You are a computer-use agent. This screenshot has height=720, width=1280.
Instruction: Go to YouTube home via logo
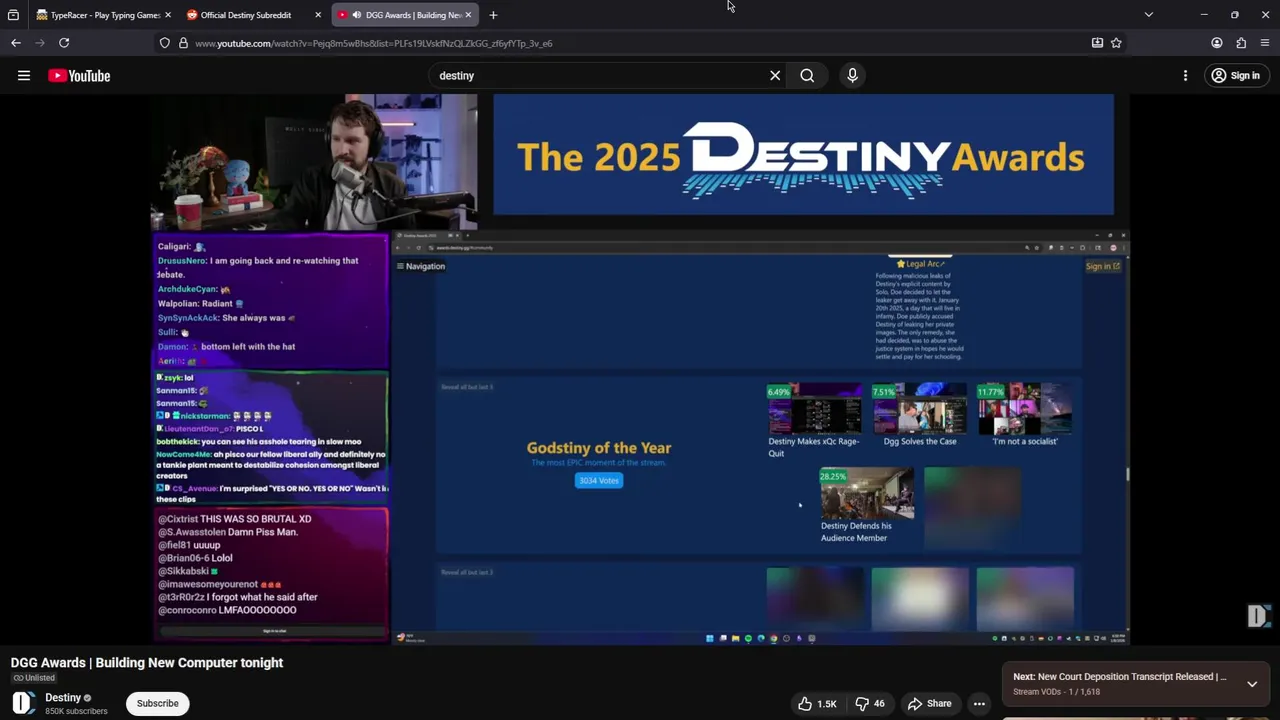(x=79, y=76)
